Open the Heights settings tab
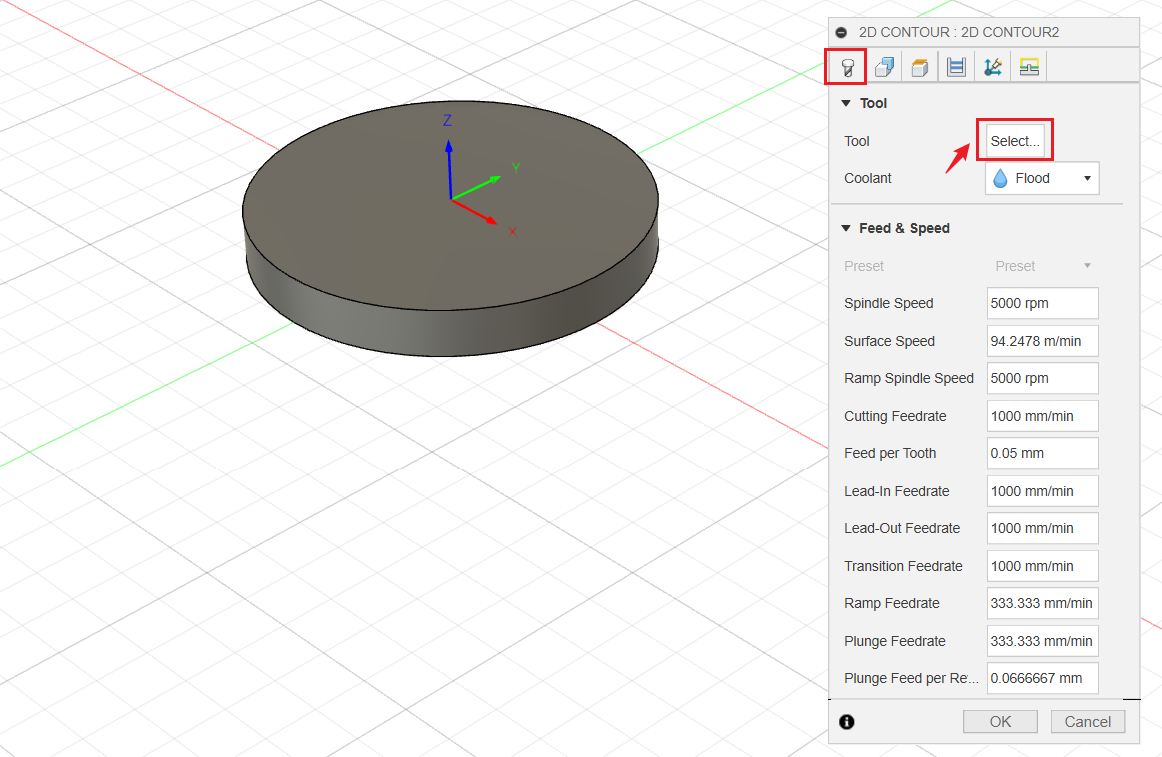The height and width of the screenshot is (757, 1162). [x=919, y=66]
